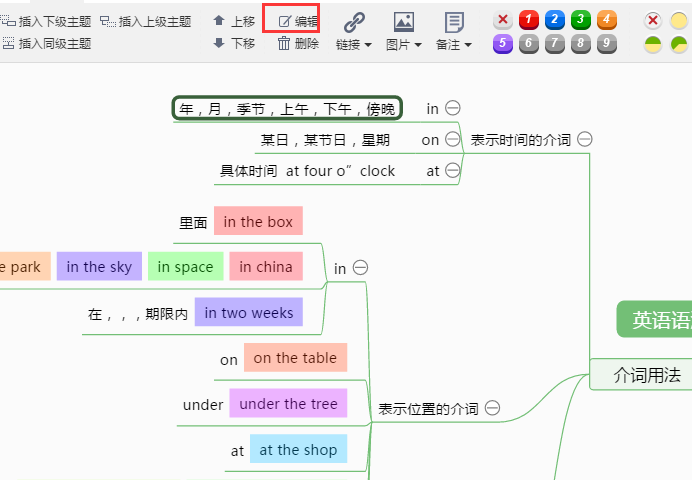
Task: Click the 'in china' pink label
Action: 266,266
